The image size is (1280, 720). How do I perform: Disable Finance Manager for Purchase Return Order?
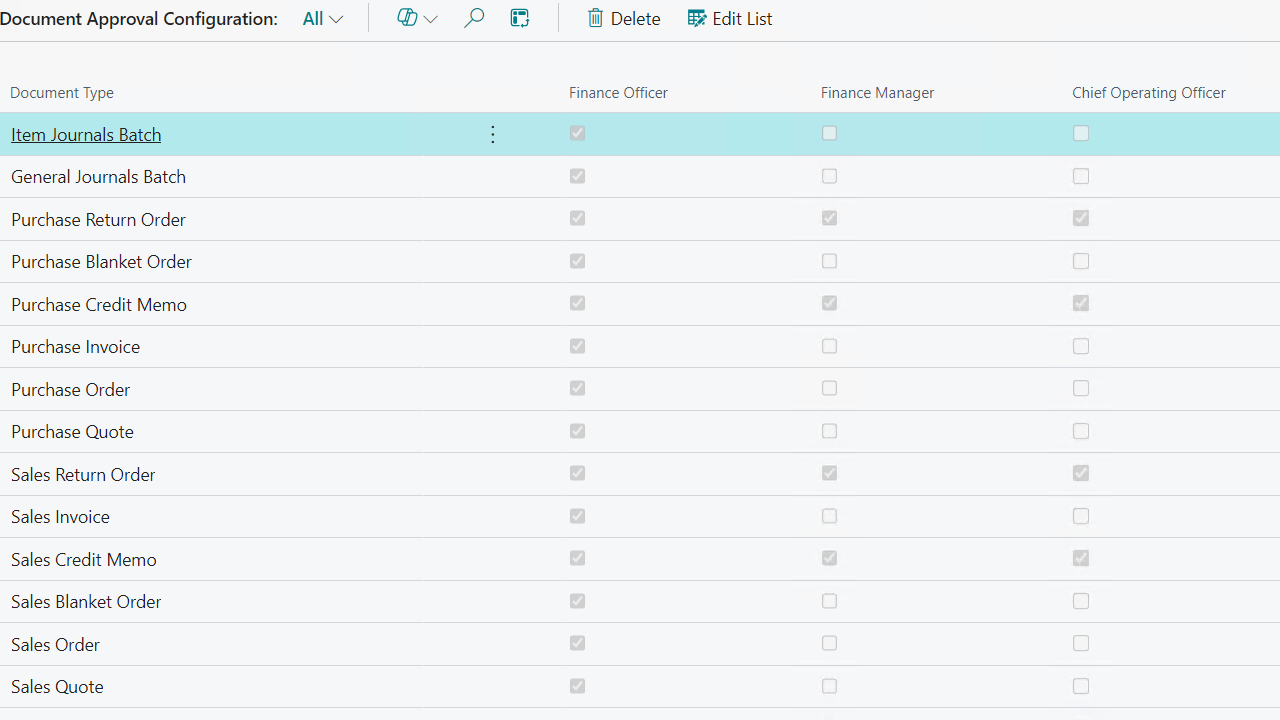coord(829,218)
